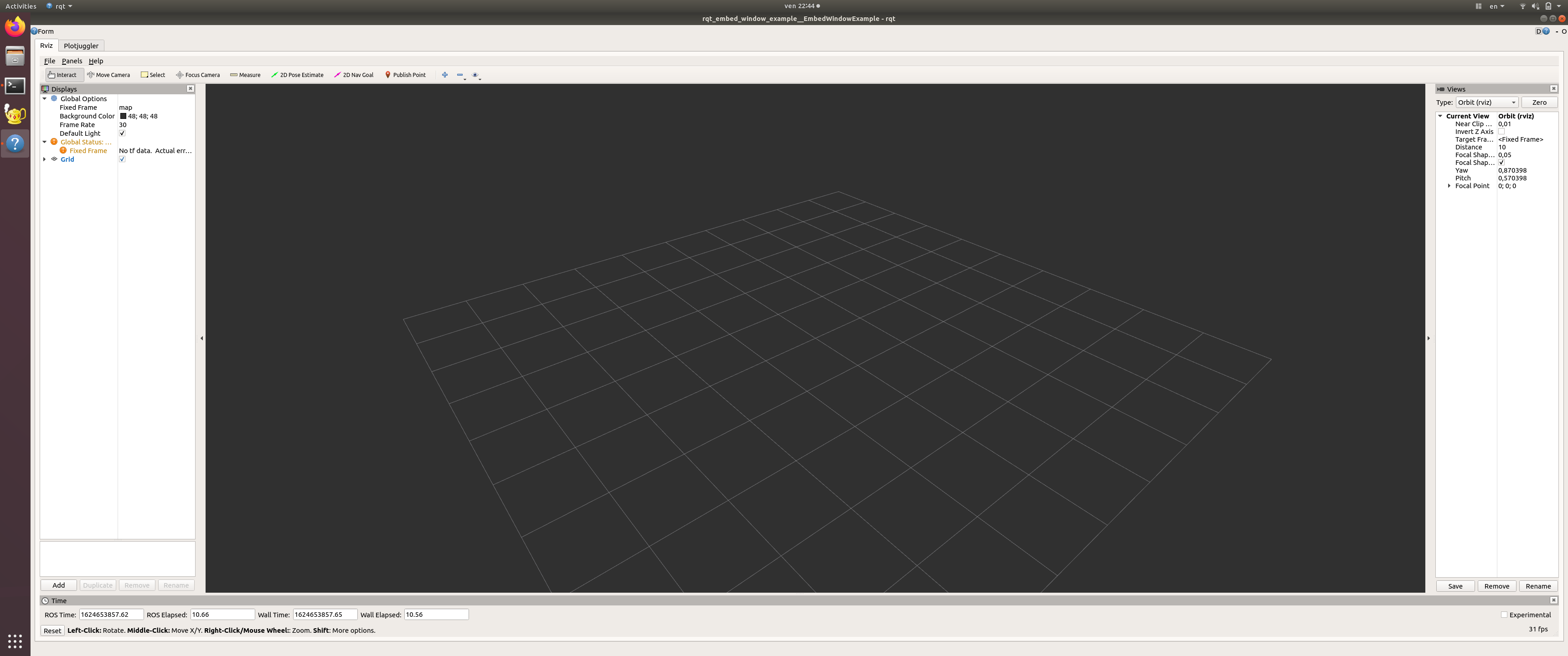Click the Background Color swatch
This screenshot has width=1568, height=656.
pos(122,116)
